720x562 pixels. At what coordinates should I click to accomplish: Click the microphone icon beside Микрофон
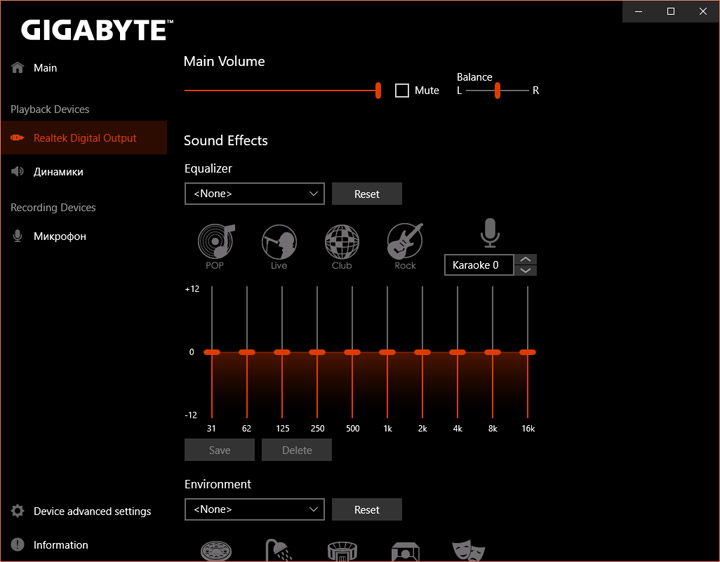pos(17,236)
